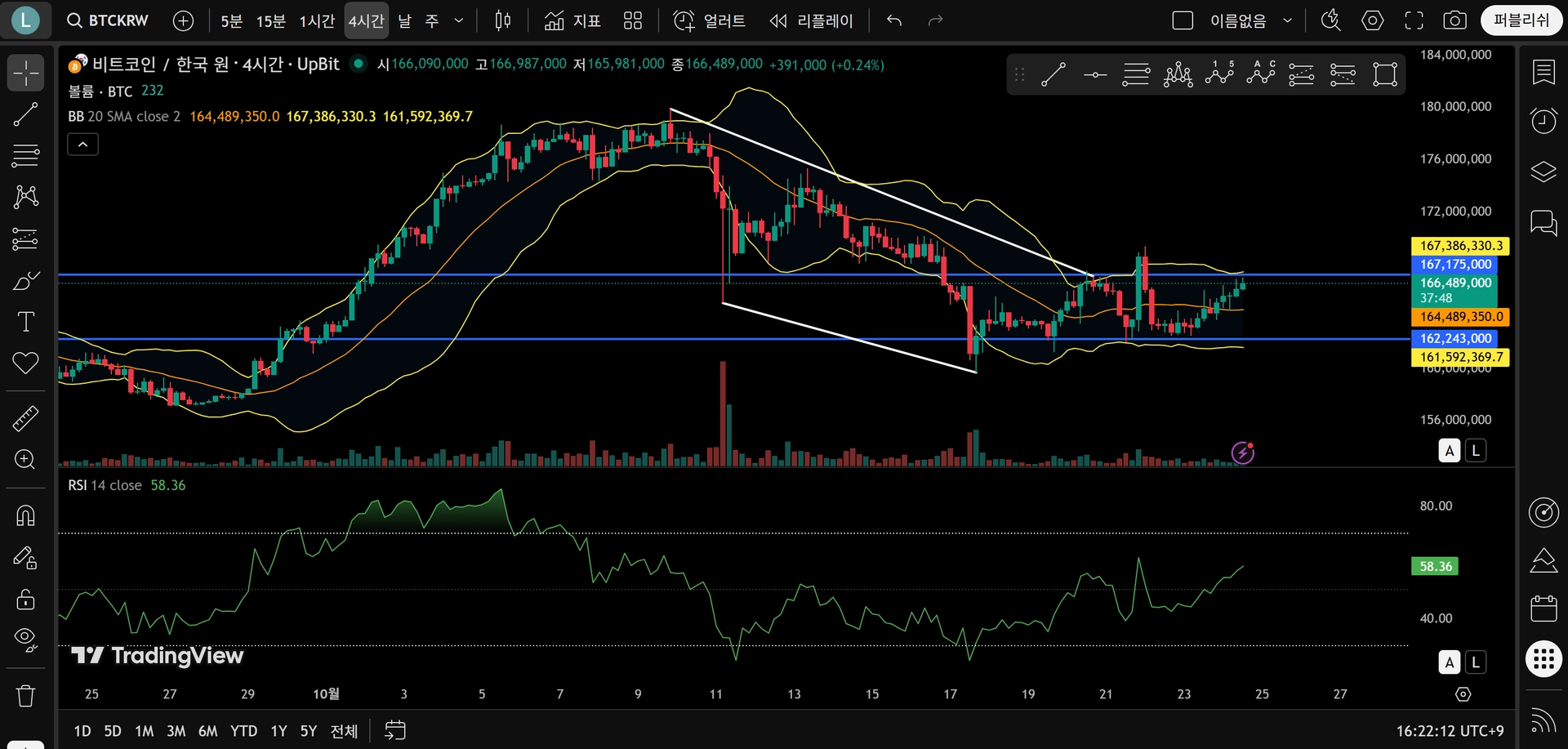This screenshot has width=1568, height=749.
Task: Open the layout name dropdown chevron
Action: tap(1288, 20)
